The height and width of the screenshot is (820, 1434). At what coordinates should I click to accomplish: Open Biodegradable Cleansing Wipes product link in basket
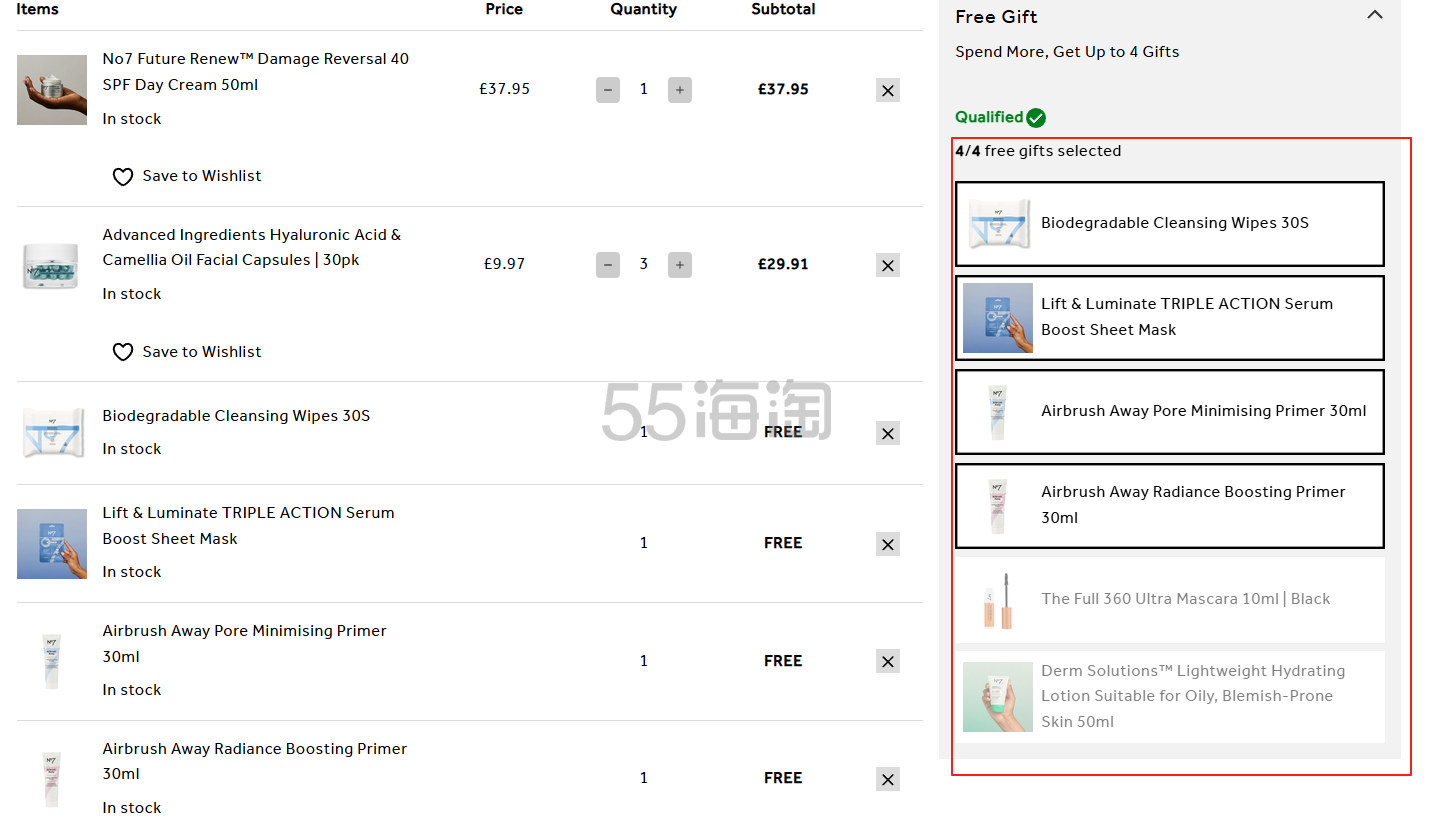[x=236, y=416]
